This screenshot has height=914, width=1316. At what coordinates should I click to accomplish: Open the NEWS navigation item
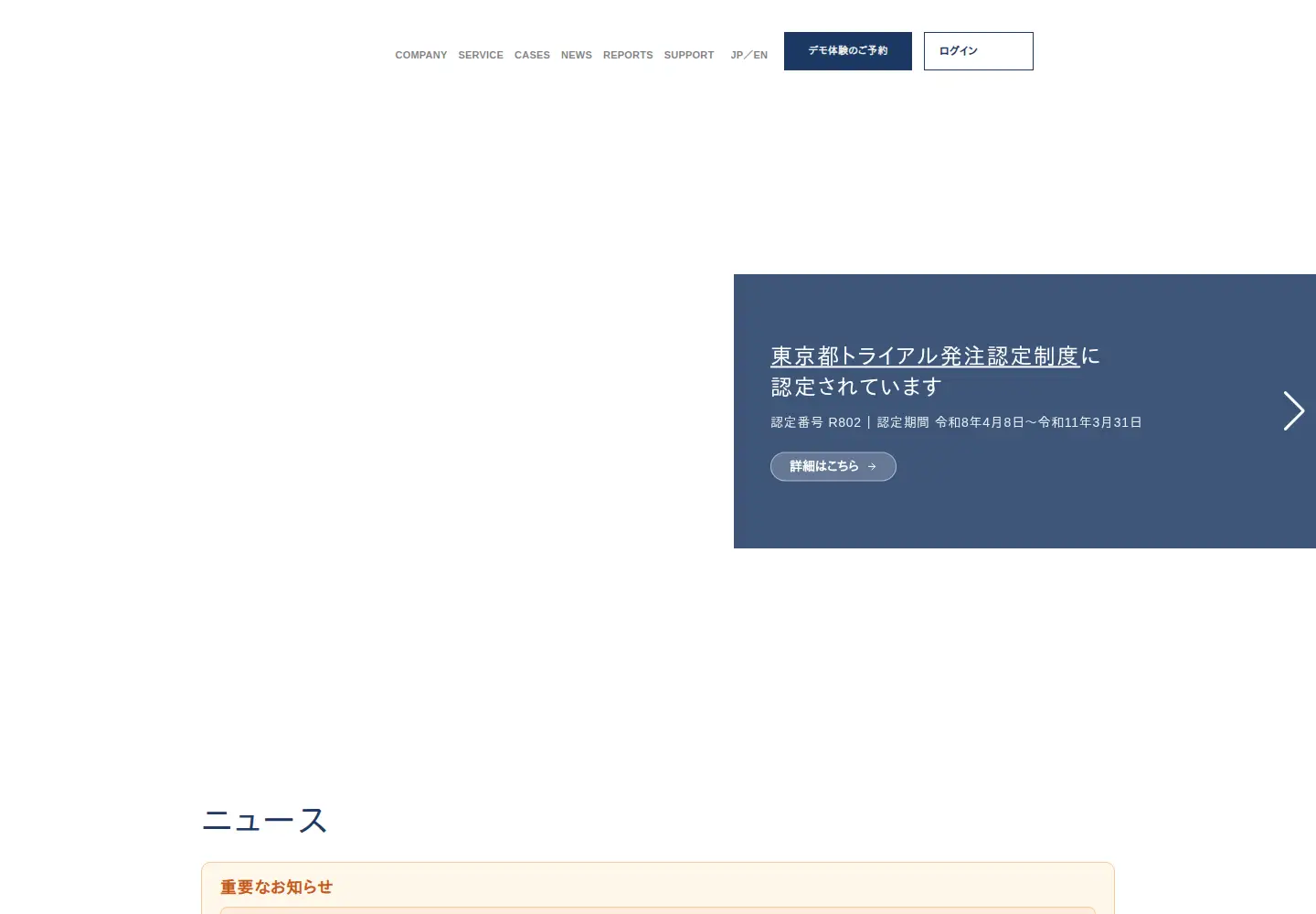coord(577,55)
